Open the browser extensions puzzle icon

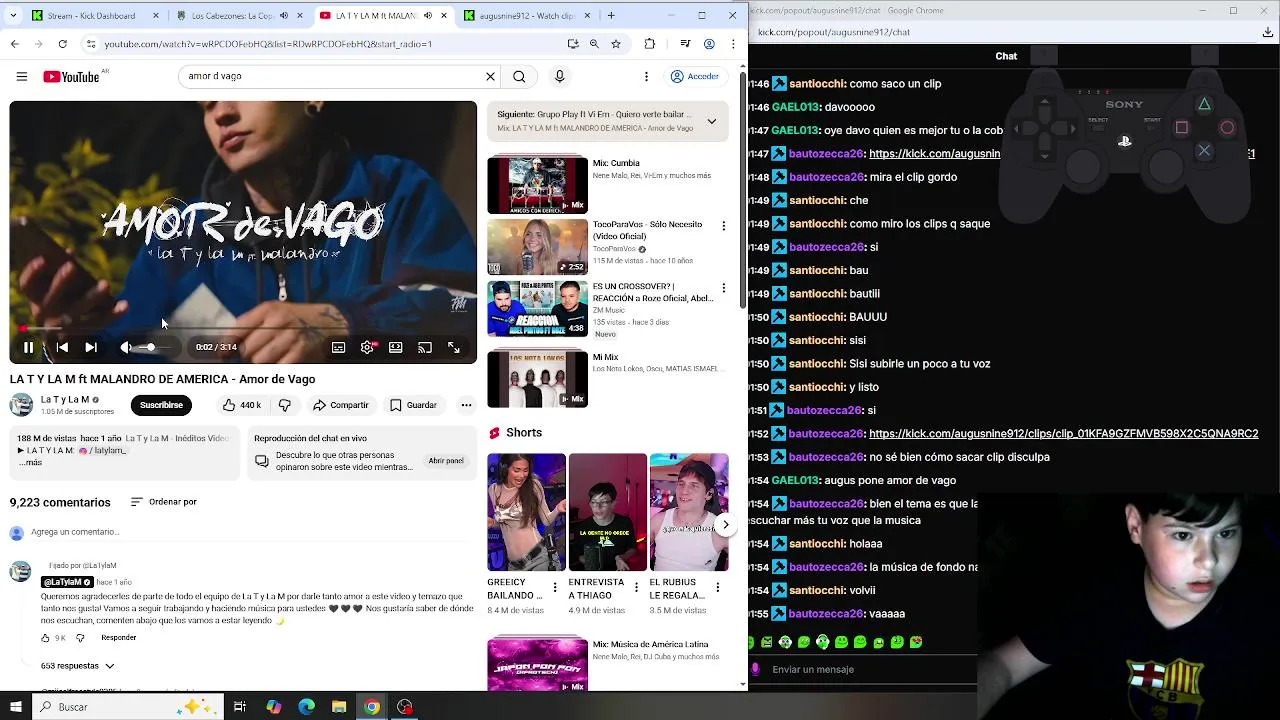coord(650,44)
